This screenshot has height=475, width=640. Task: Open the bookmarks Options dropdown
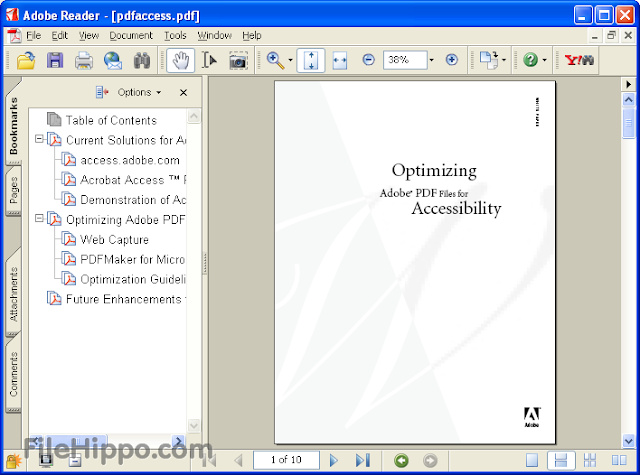pyautogui.click(x=139, y=93)
